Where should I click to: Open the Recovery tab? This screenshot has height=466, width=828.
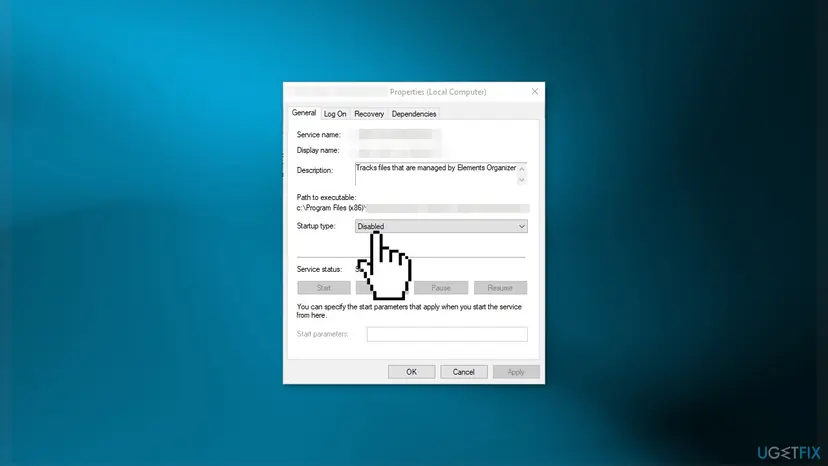click(x=369, y=114)
